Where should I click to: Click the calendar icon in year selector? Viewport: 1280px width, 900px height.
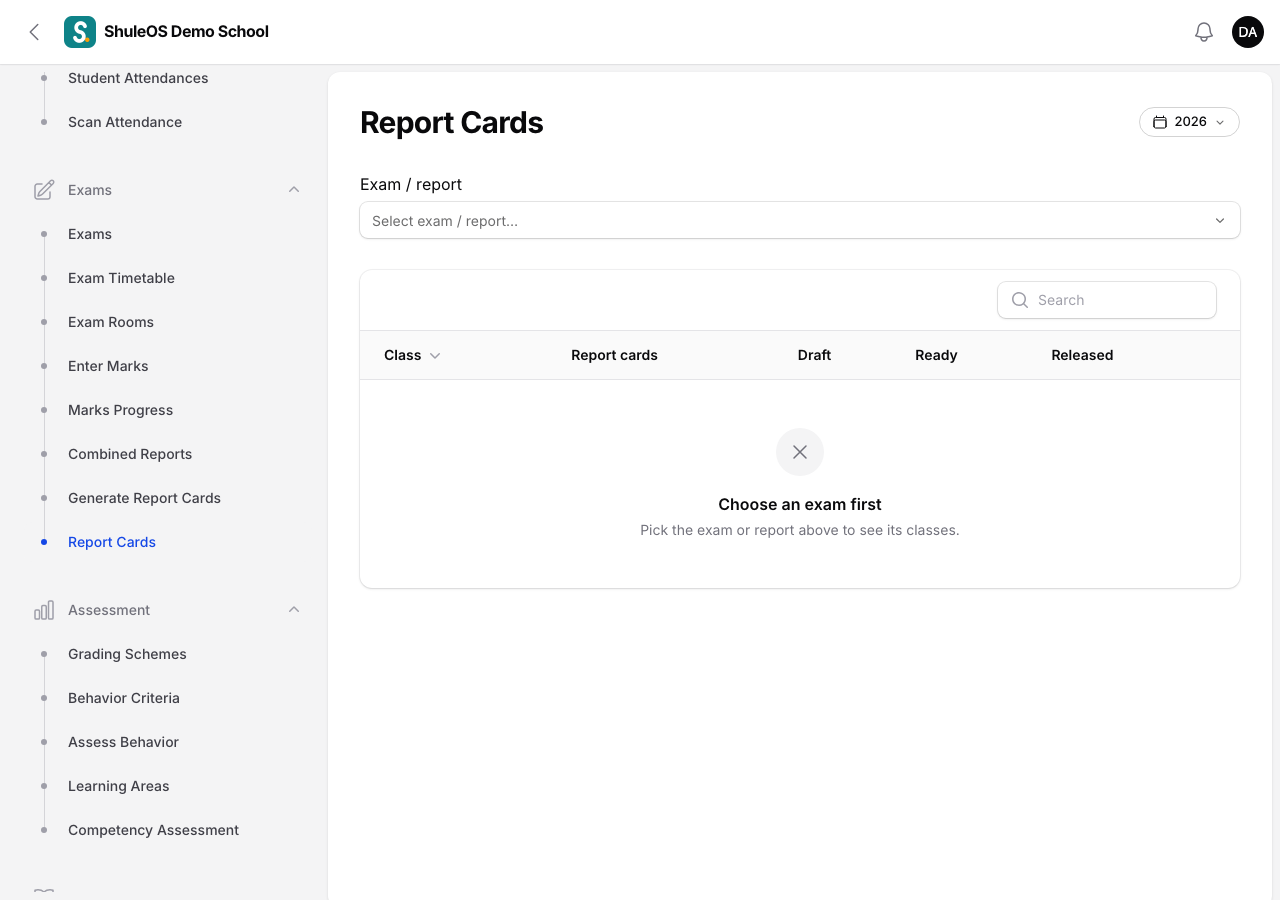1160,122
